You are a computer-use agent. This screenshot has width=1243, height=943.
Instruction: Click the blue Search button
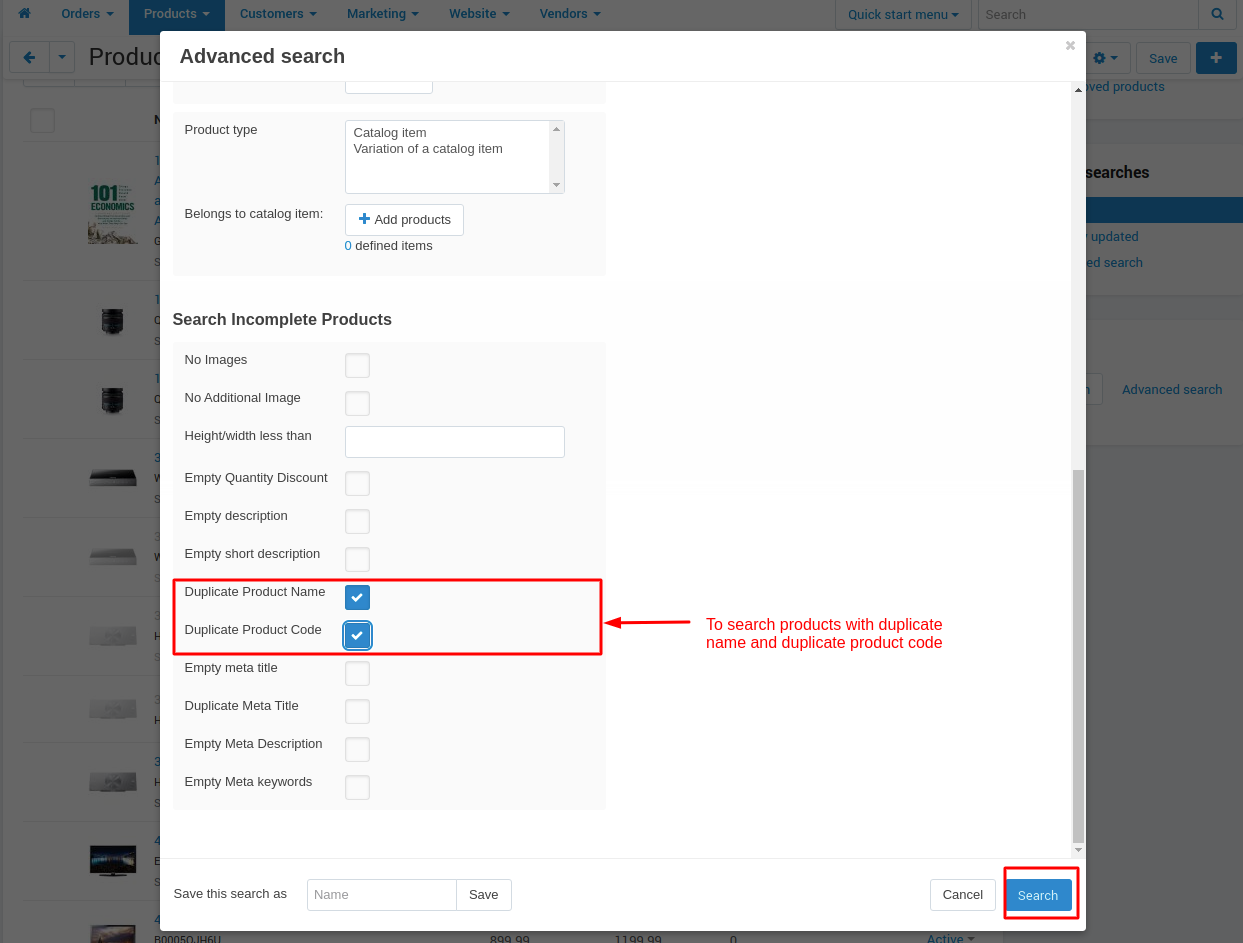click(x=1038, y=895)
